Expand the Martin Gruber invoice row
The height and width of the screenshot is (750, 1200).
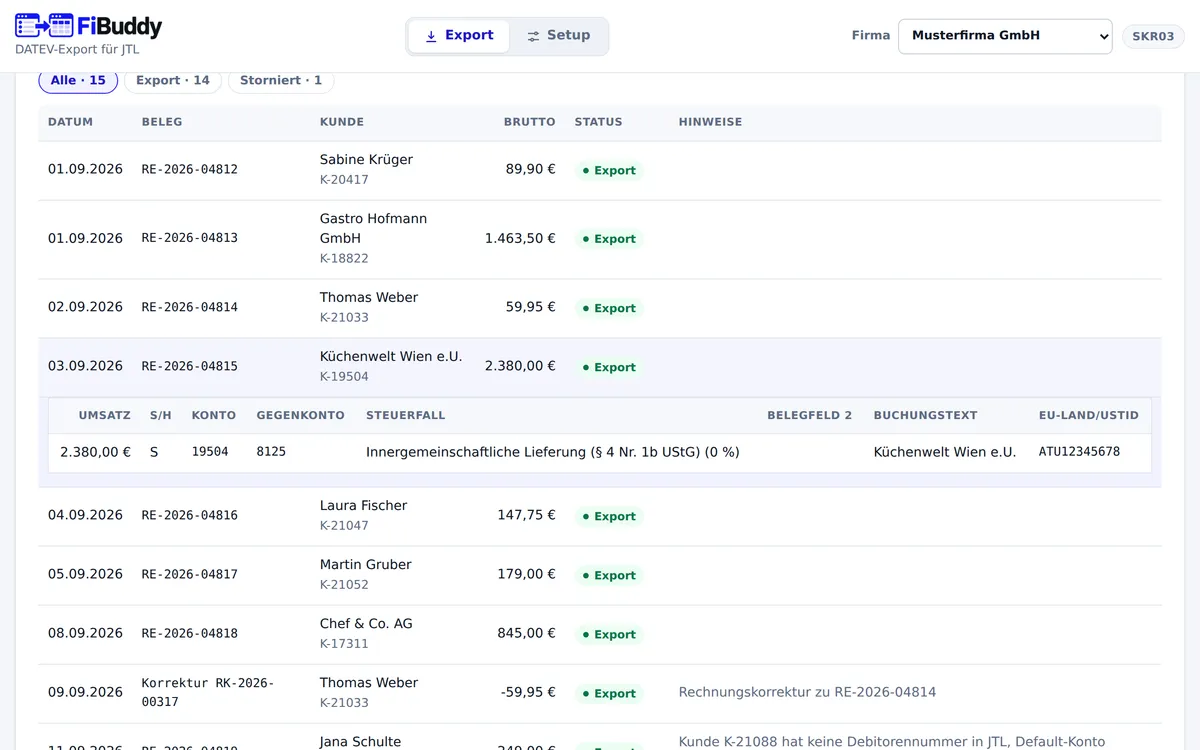(x=600, y=575)
